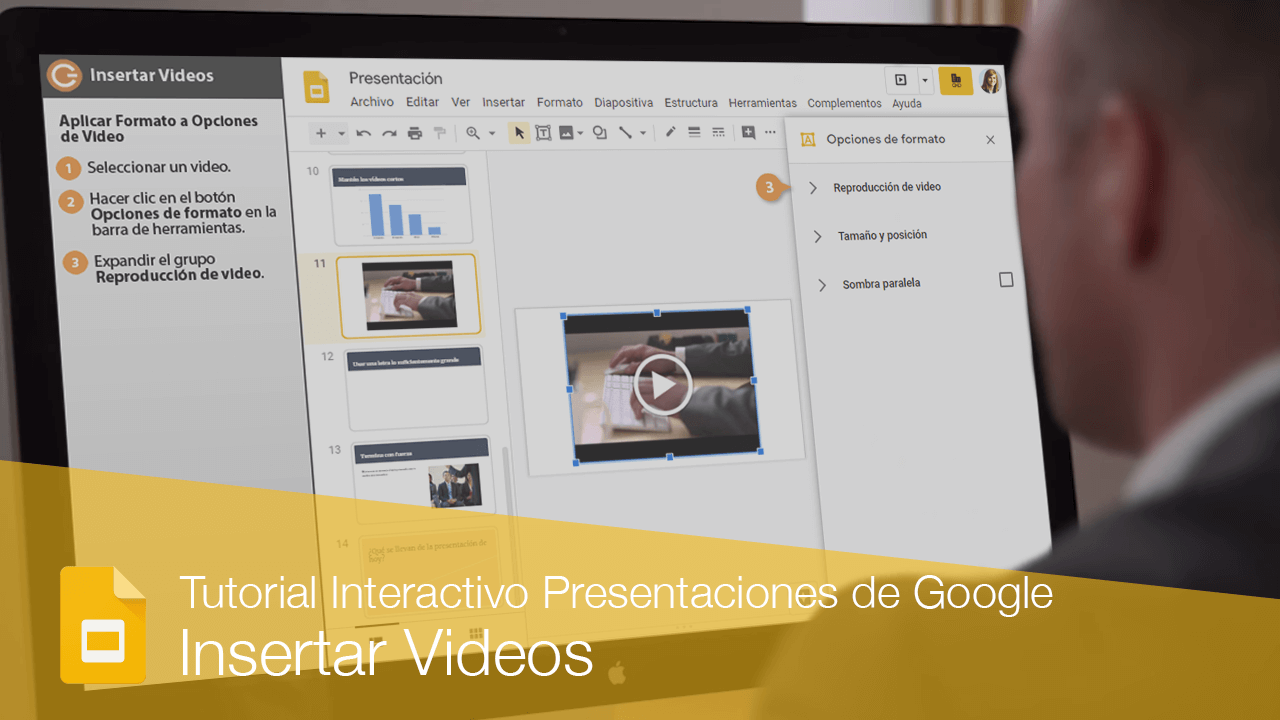Open the toolbar More options ellipsis

(x=770, y=132)
